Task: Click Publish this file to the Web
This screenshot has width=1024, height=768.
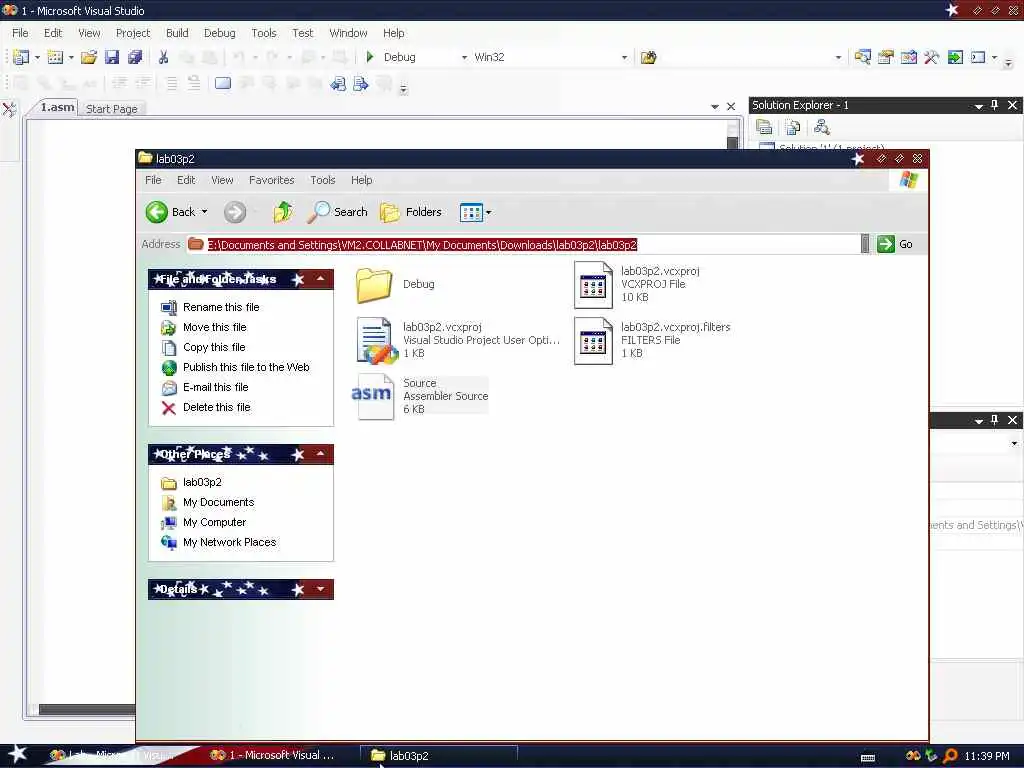Action: (x=246, y=367)
